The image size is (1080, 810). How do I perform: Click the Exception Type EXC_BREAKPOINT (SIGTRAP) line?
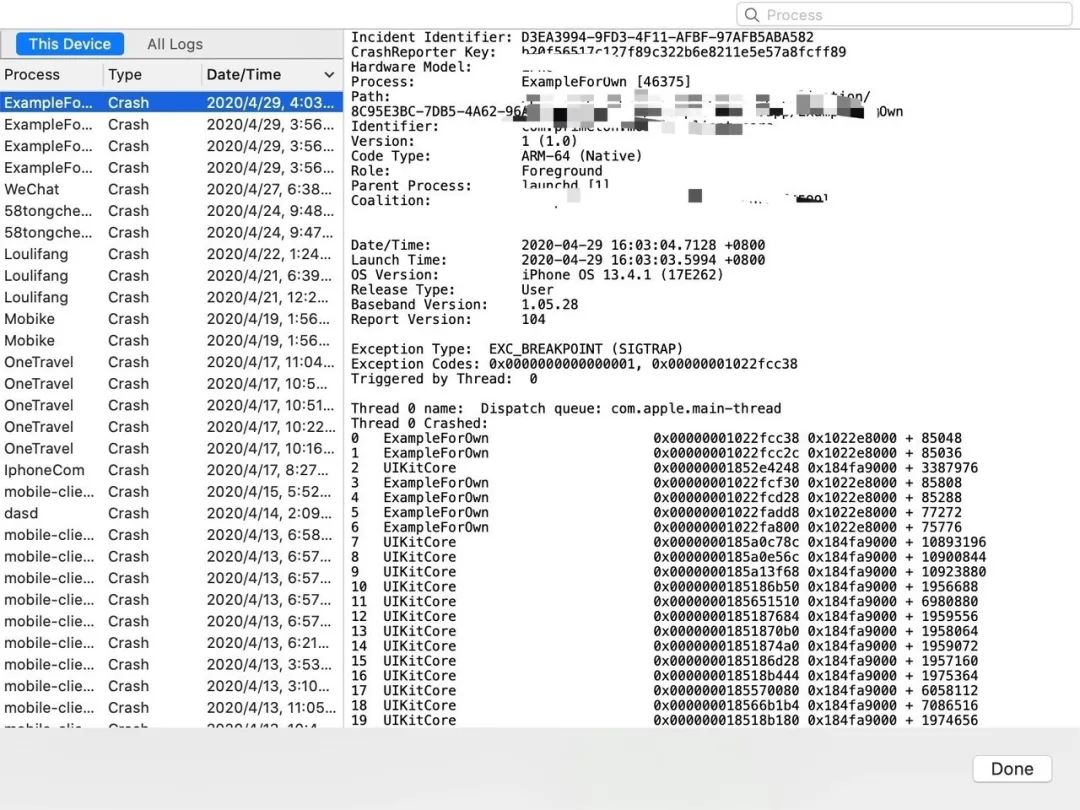tap(517, 349)
